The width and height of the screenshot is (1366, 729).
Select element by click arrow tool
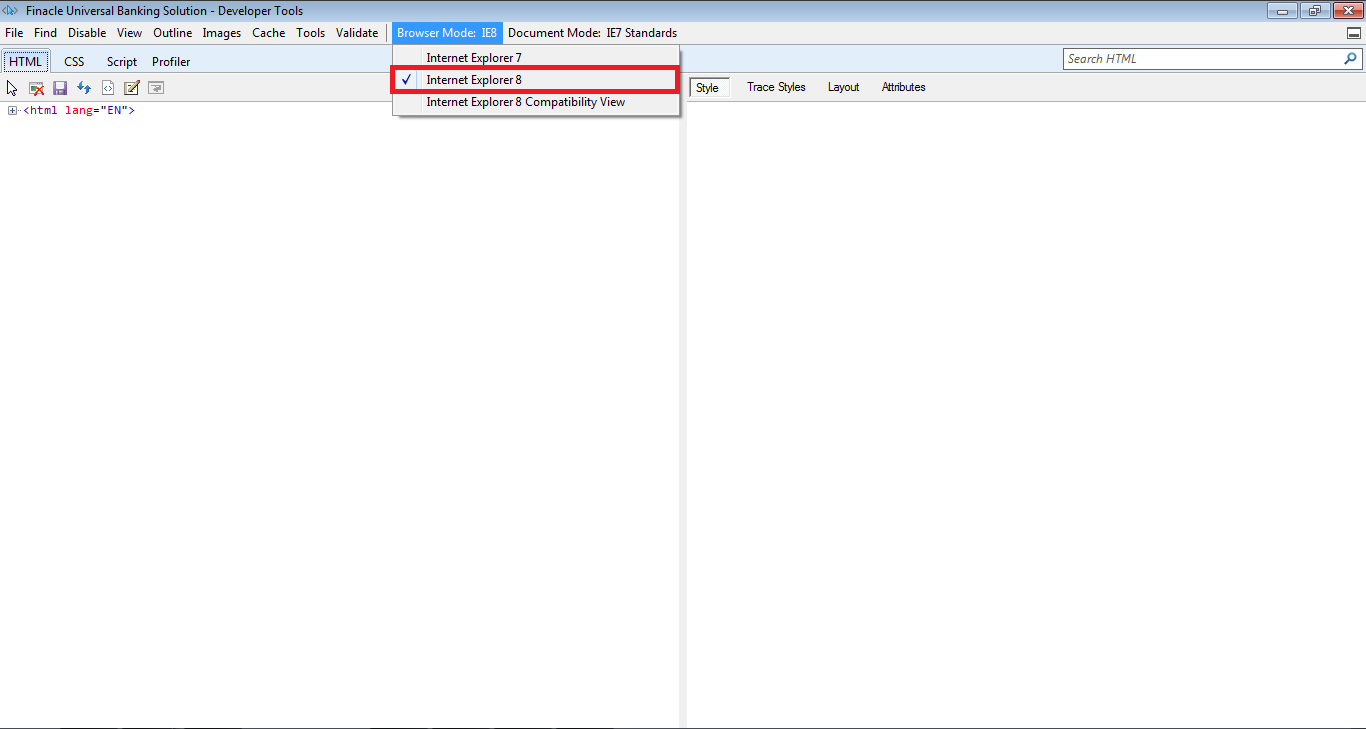tap(11, 87)
